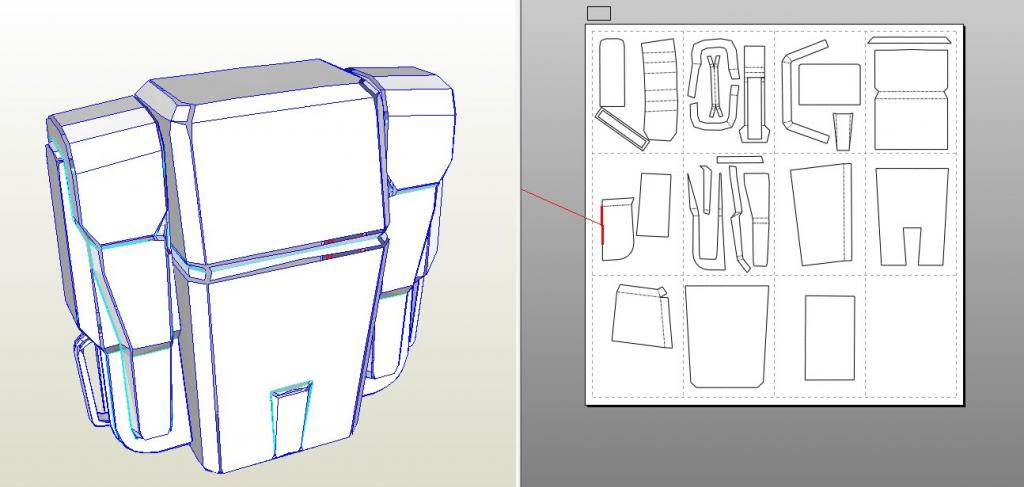Select the piece with rectangular notch cut in bottom
Screen dimensions: 1024x487
(x=912, y=217)
